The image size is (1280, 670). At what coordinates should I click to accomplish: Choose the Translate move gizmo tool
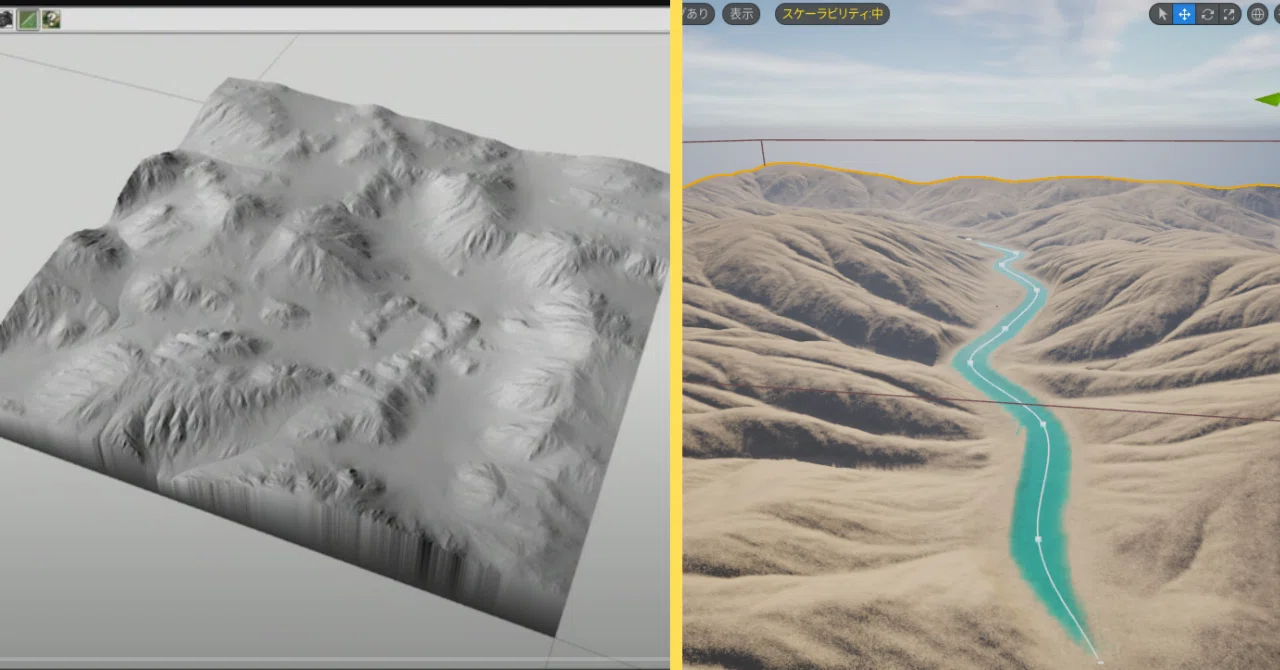tap(1184, 14)
